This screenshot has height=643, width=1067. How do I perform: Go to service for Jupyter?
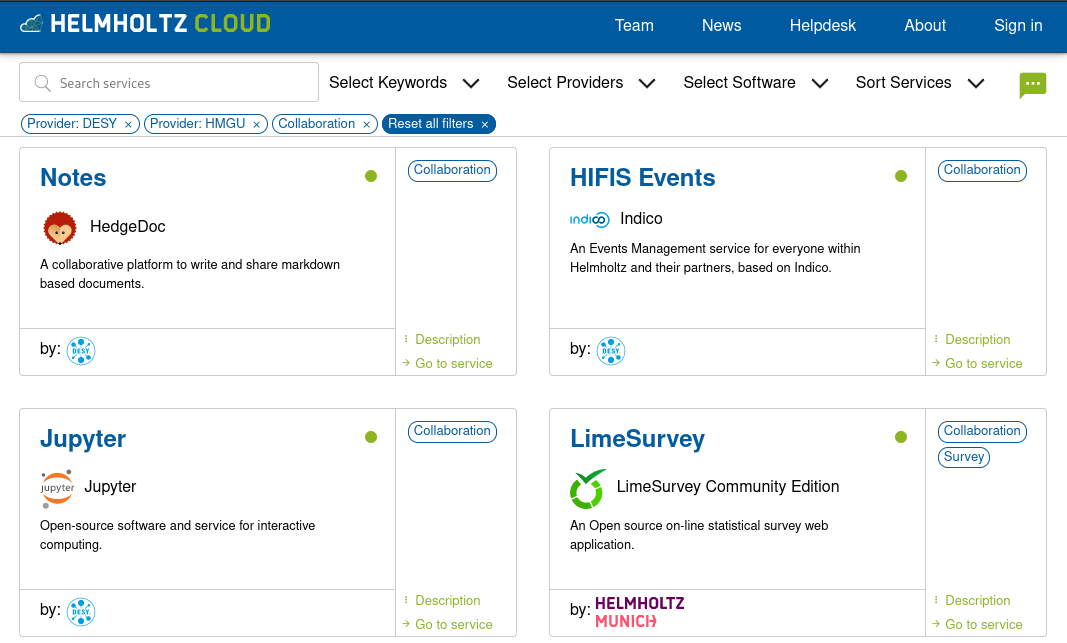click(453, 625)
